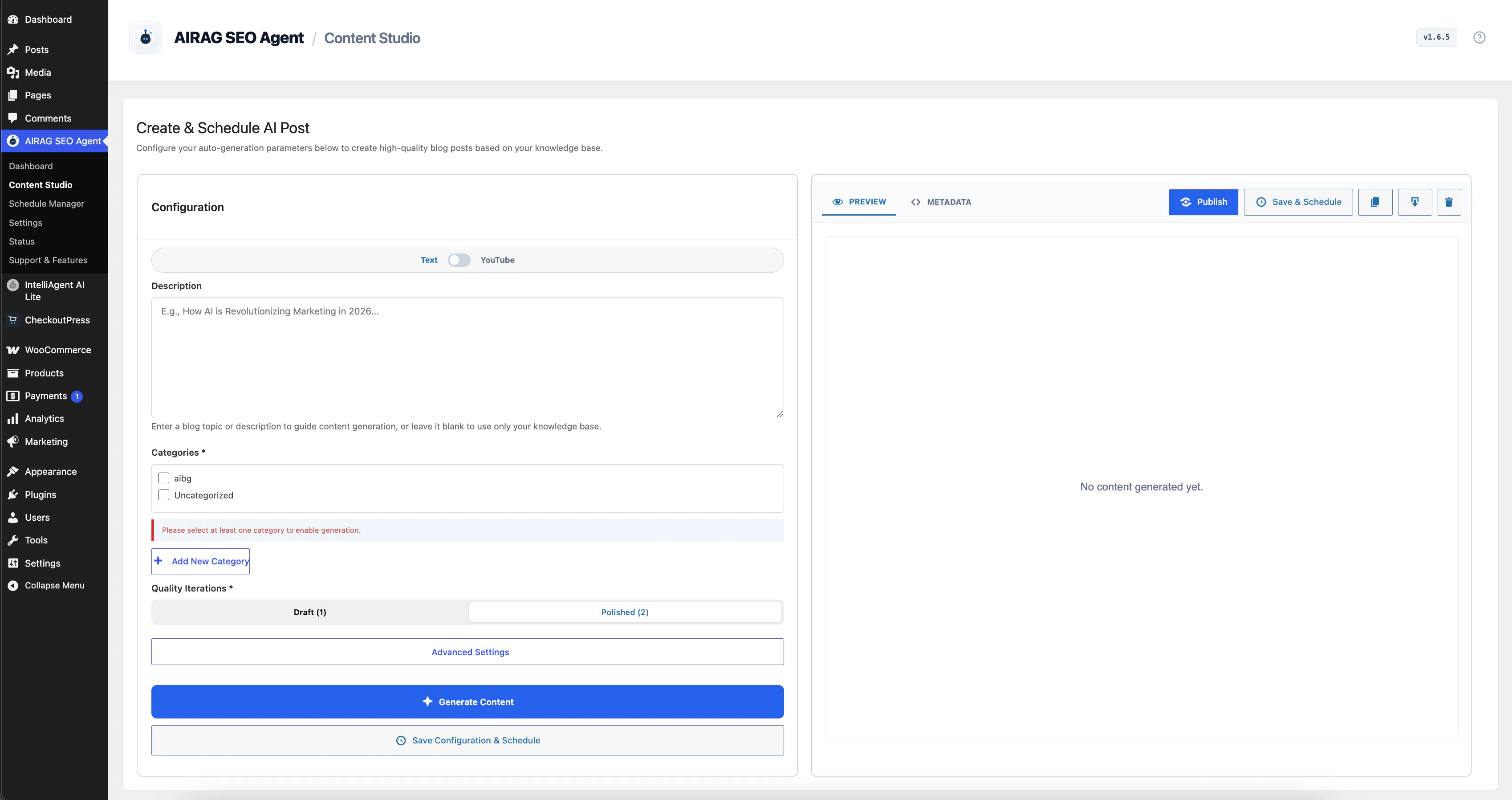The height and width of the screenshot is (800, 1512).
Task: Click the AIRAG SEO Agent sidebar icon
Action: tap(13, 141)
